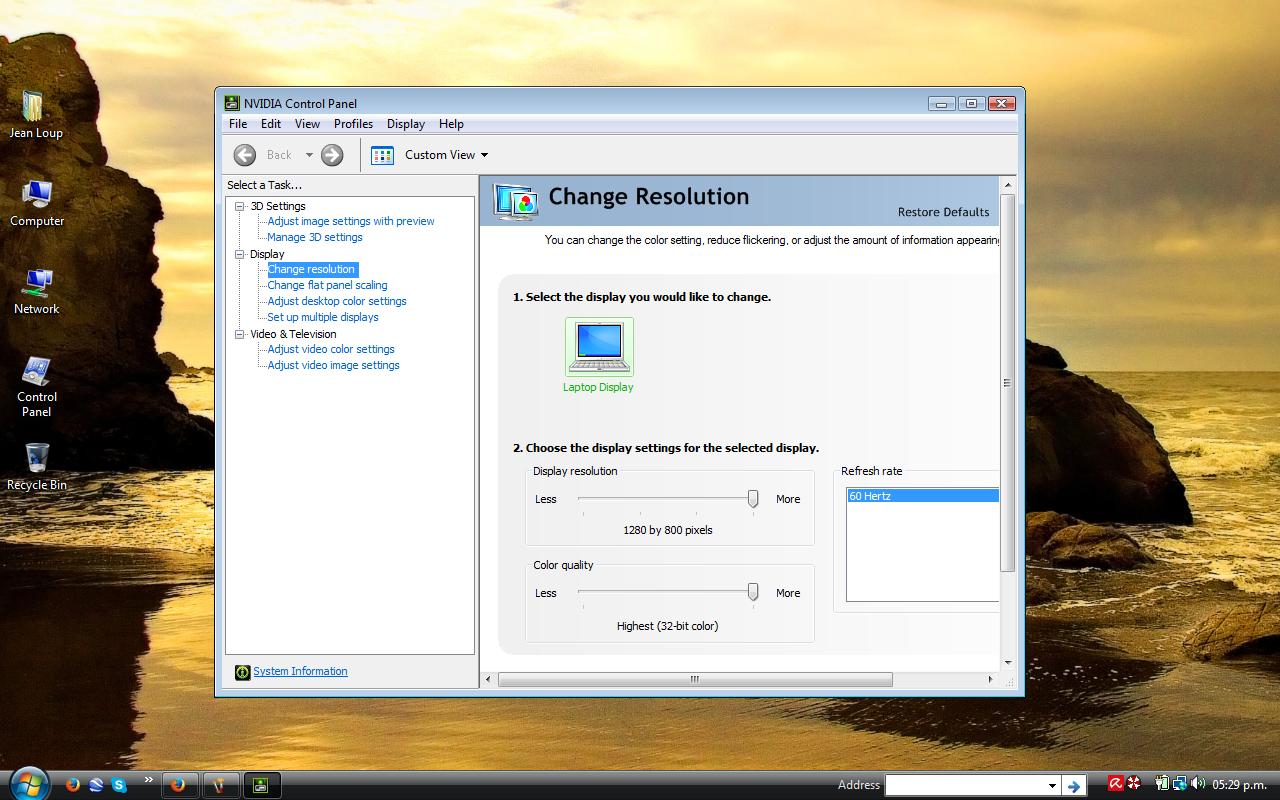Open Change flat panel scaling task
This screenshot has height=800, width=1280.
tap(327, 285)
